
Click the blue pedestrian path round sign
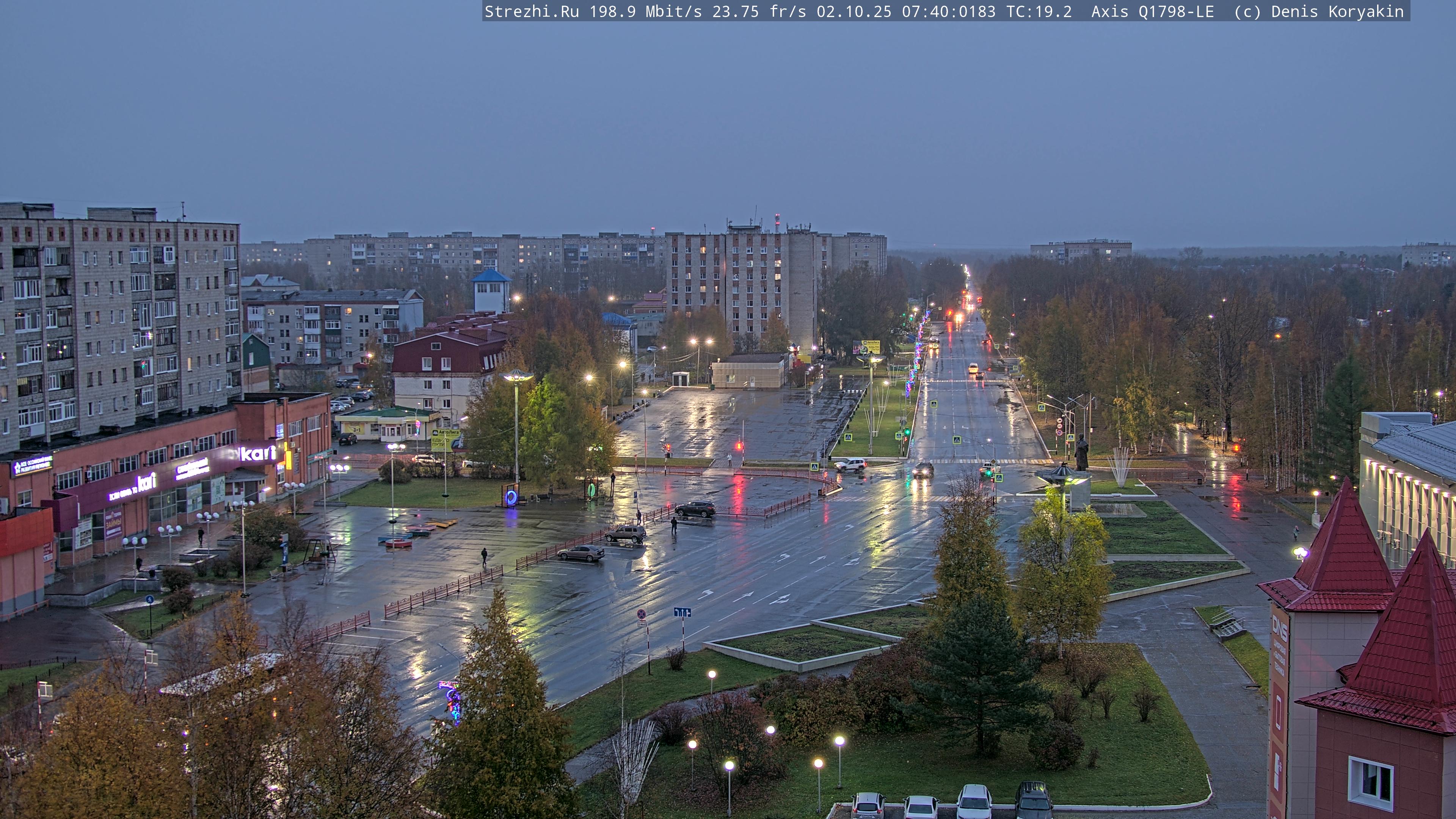[x=149, y=599]
